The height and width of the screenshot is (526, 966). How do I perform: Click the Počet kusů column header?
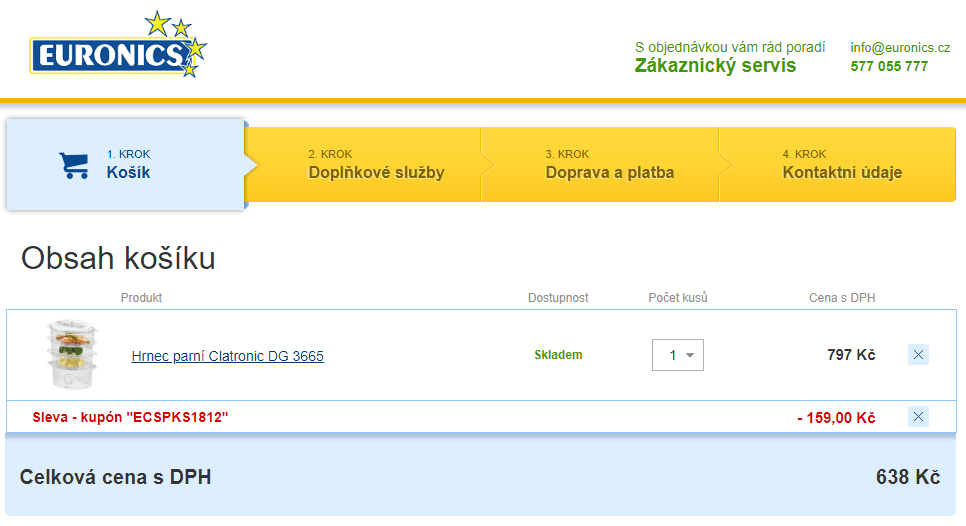tap(678, 297)
